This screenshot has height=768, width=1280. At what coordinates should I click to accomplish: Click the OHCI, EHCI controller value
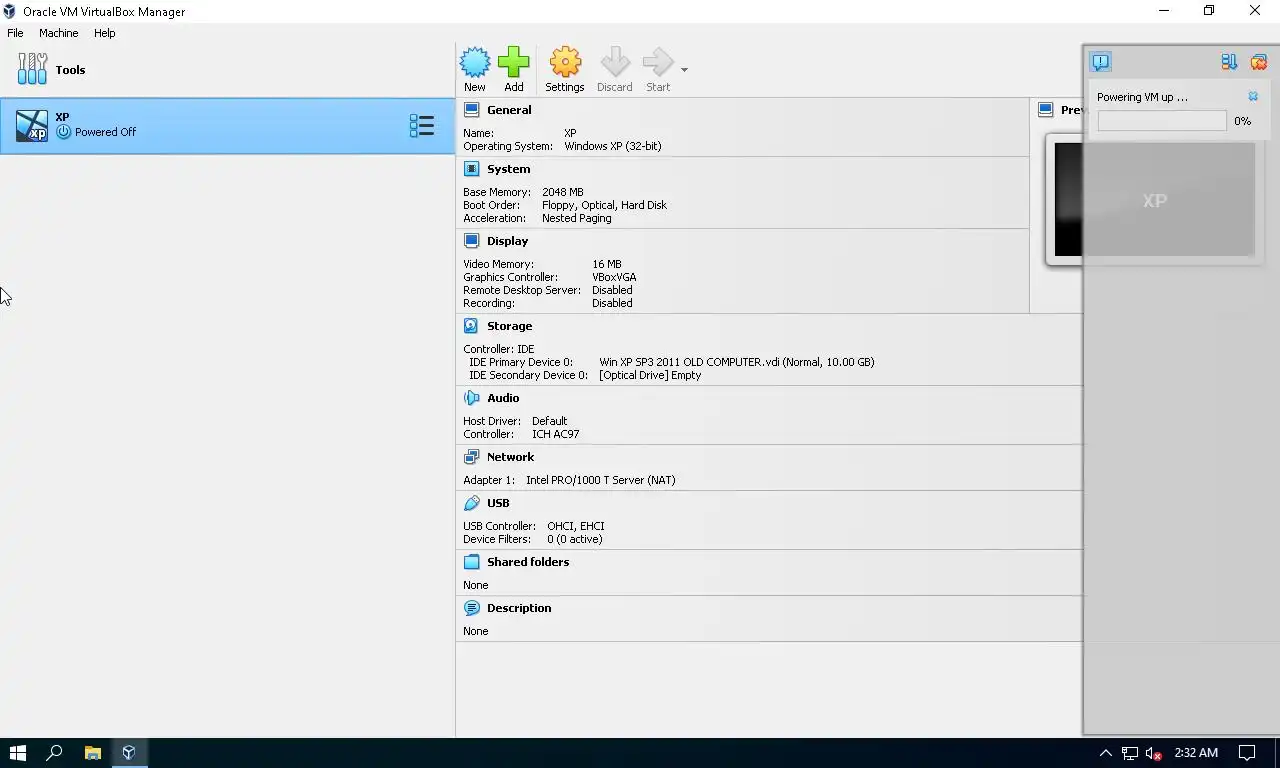pyautogui.click(x=576, y=526)
